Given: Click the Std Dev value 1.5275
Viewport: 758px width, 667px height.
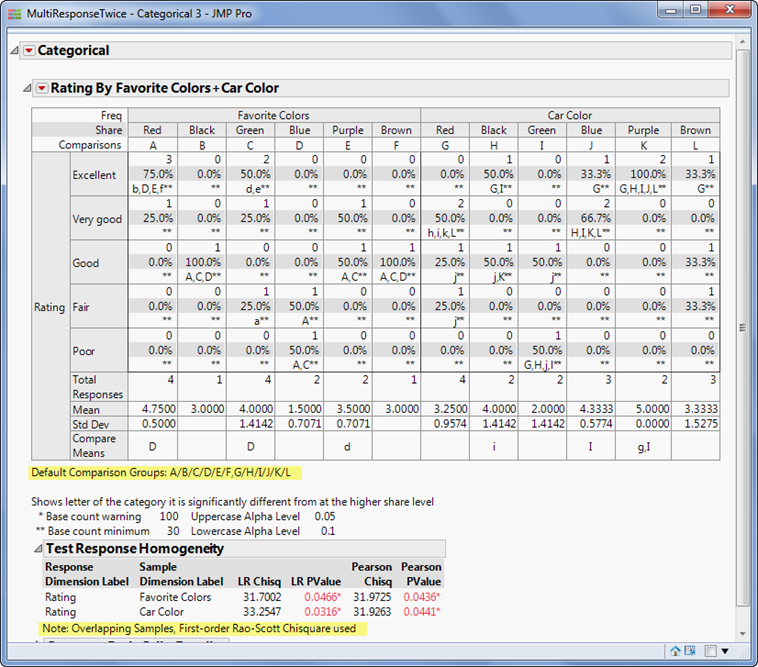Looking at the screenshot, I should tap(701, 423).
